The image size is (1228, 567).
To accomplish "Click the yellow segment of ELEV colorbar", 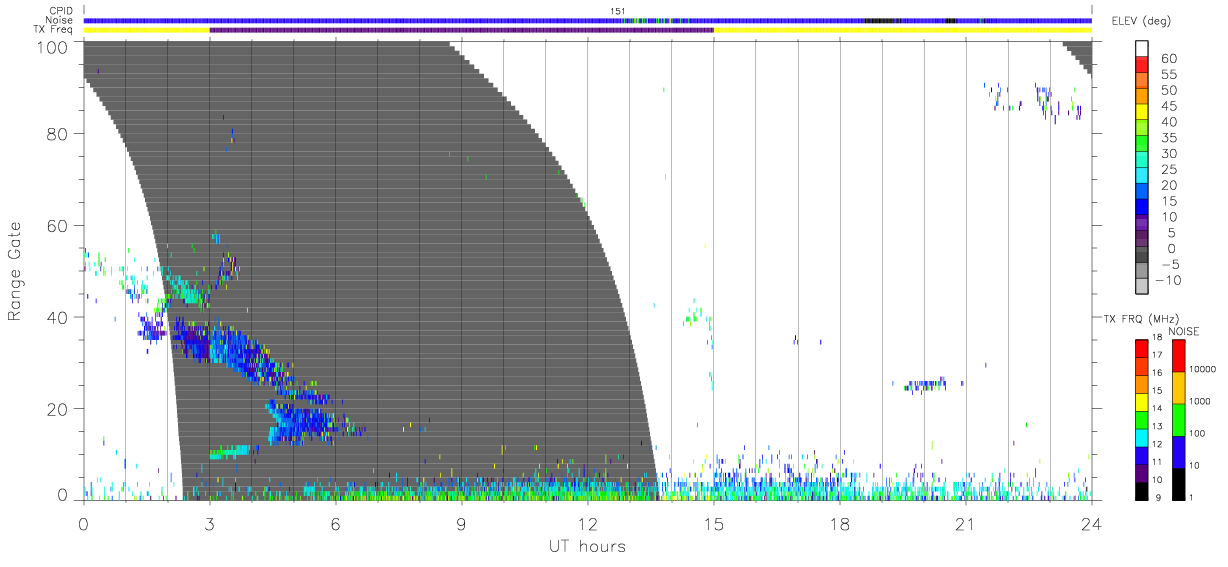I will click(x=1142, y=112).
